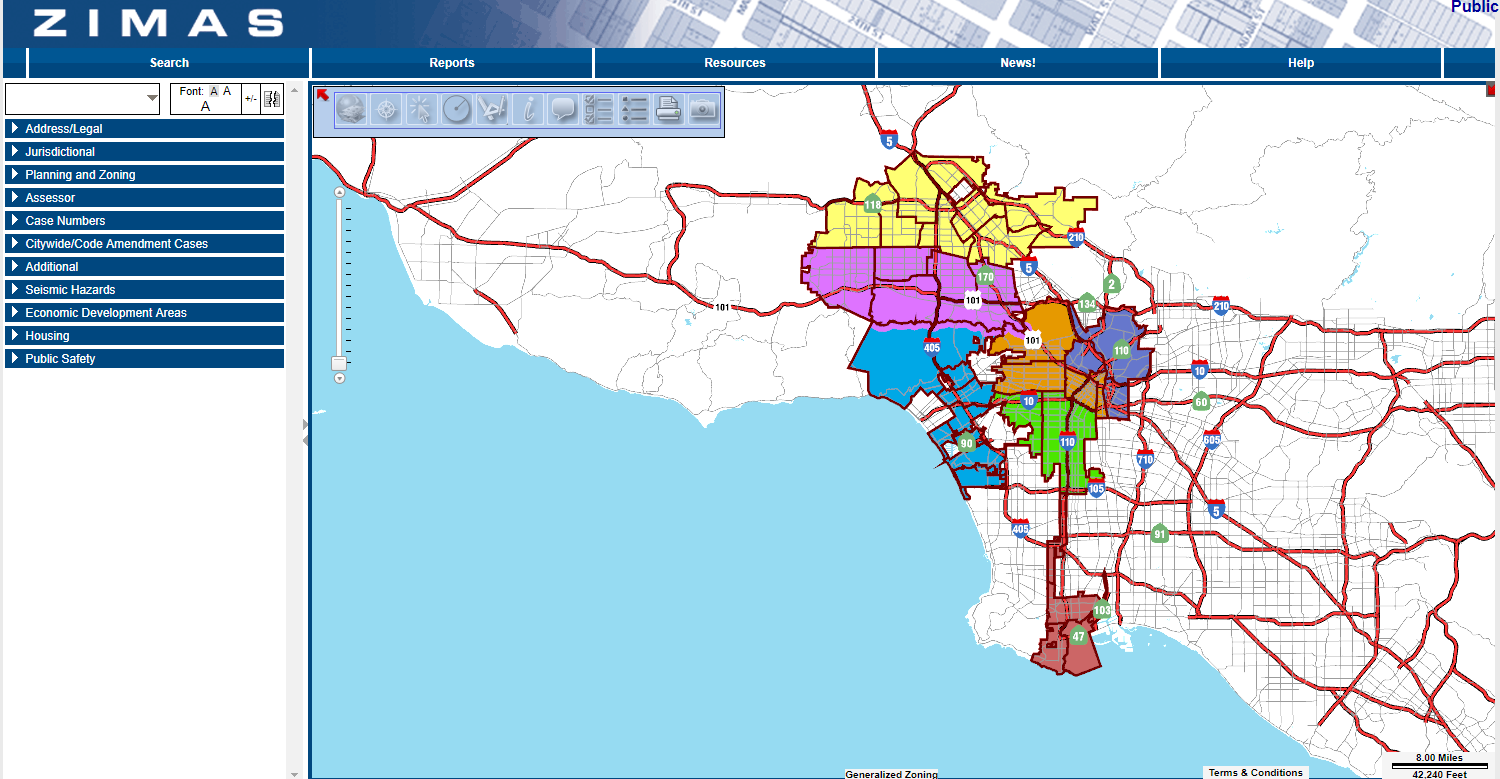Use the cursor selection tool
This screenshot has height=779, width=1500.
pos(420,110)
